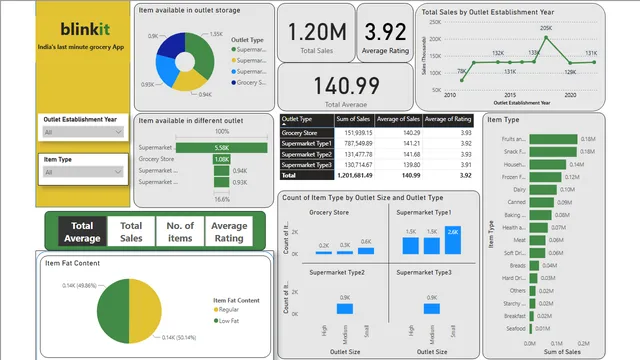The height and width of the screenshot is (360, 640).
Task: Click the blinkit logo
Action: [x=85, y=29]
